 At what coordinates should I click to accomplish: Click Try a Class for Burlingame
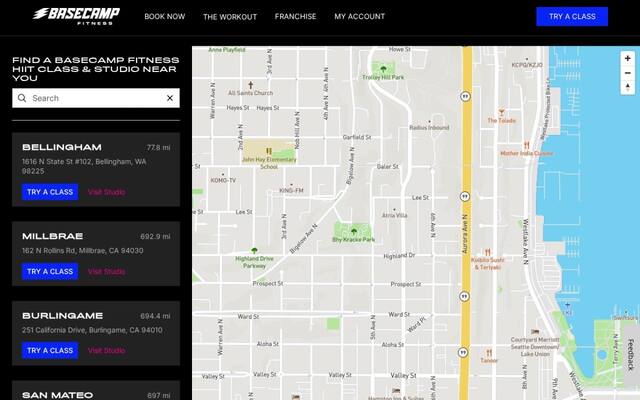[50, 351]
